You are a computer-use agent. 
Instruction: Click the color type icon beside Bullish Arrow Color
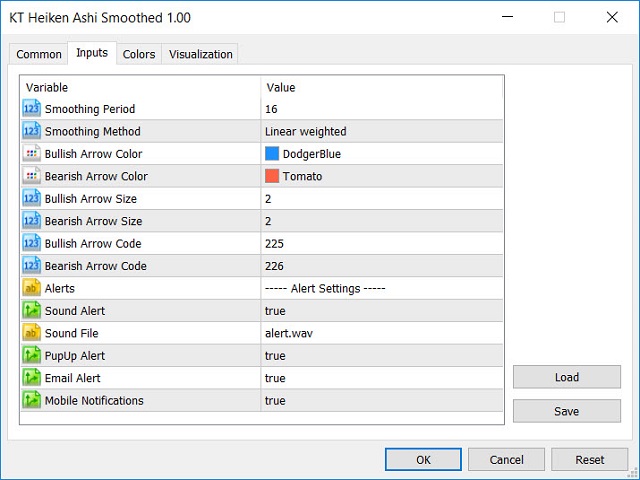click(x=31, y=154)
